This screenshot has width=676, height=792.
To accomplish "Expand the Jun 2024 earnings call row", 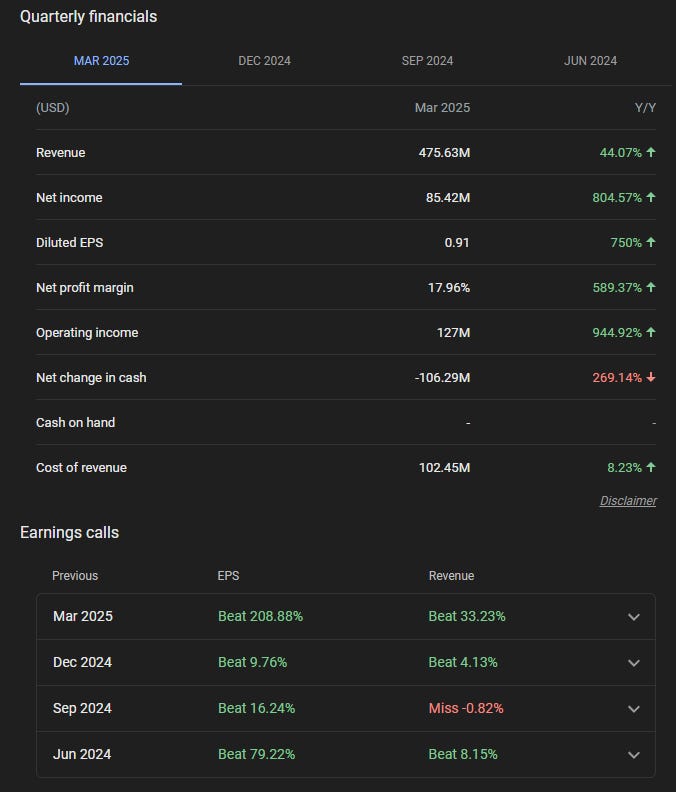I will [346, 755].
